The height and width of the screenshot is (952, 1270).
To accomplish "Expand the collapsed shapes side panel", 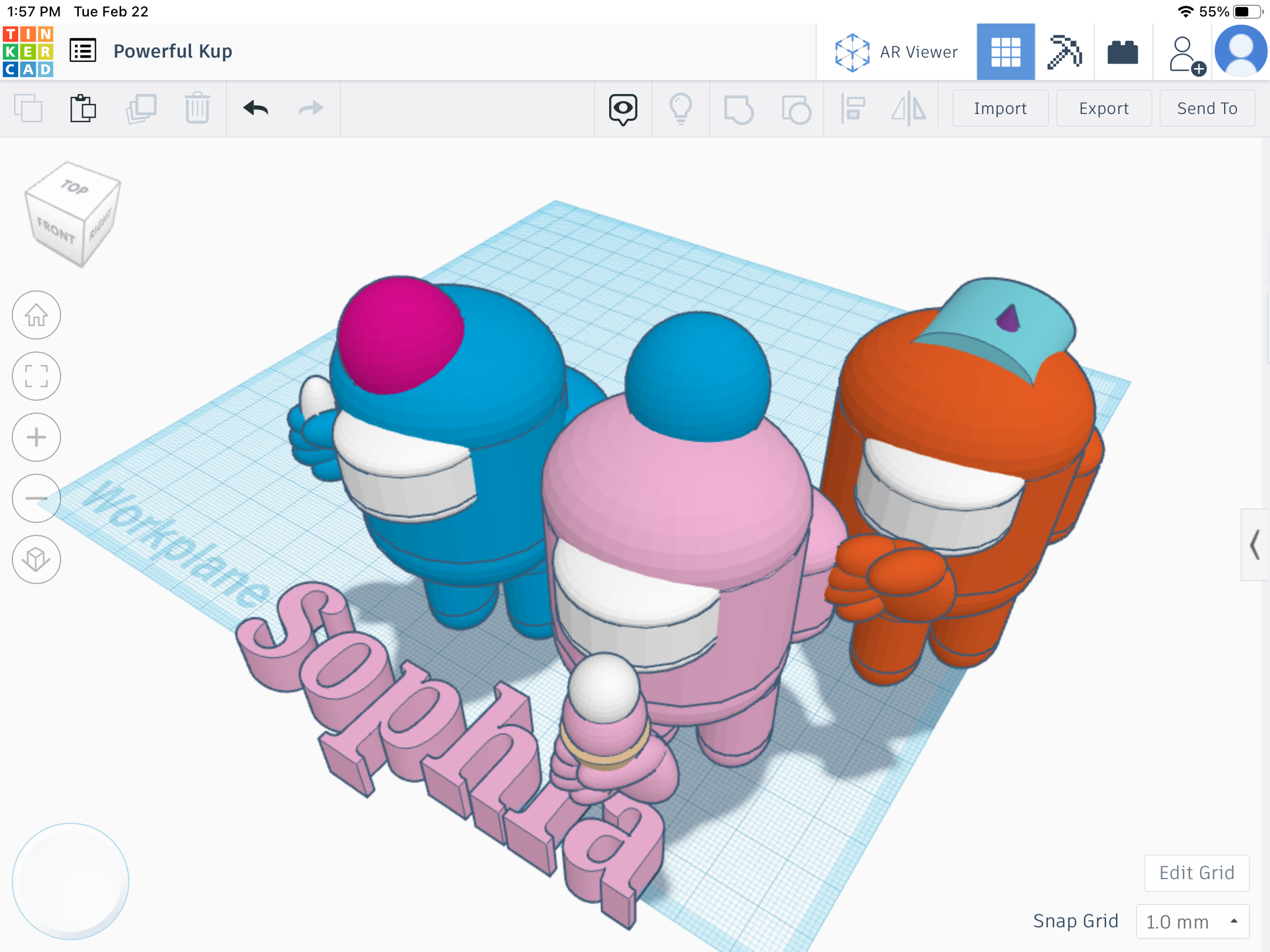I will [1255, 545].
